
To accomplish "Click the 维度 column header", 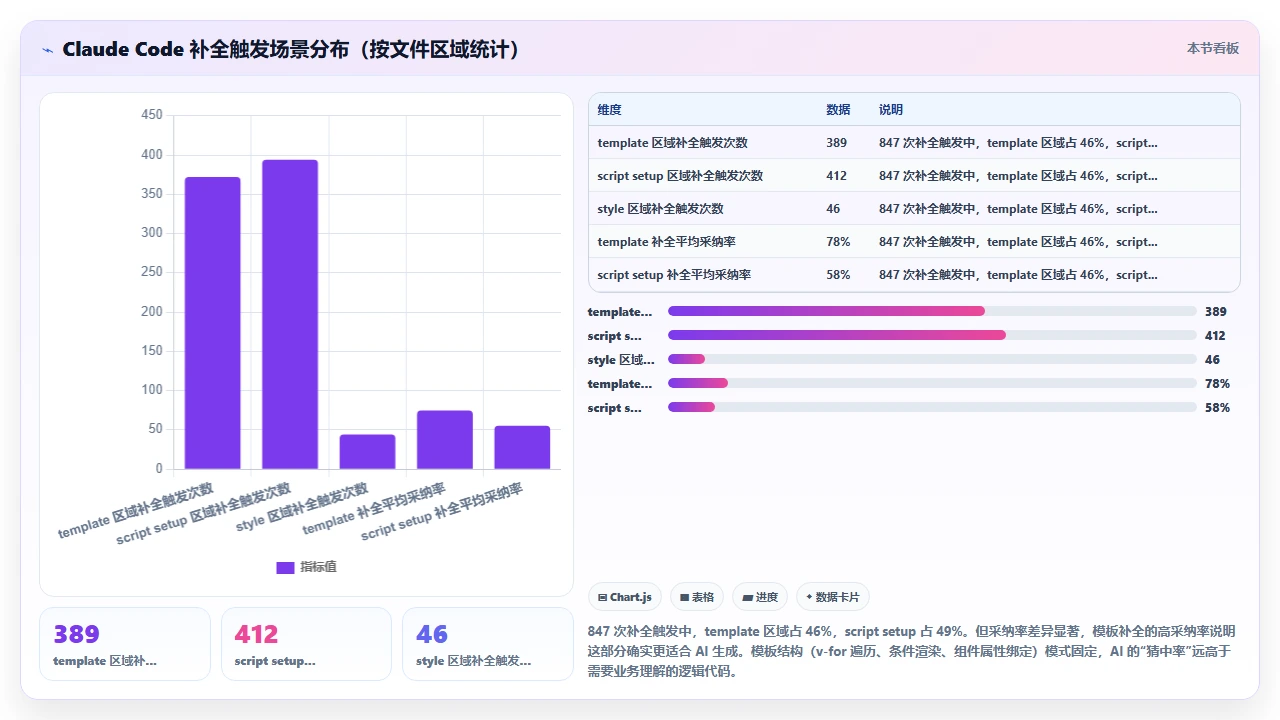I will 609,110.
